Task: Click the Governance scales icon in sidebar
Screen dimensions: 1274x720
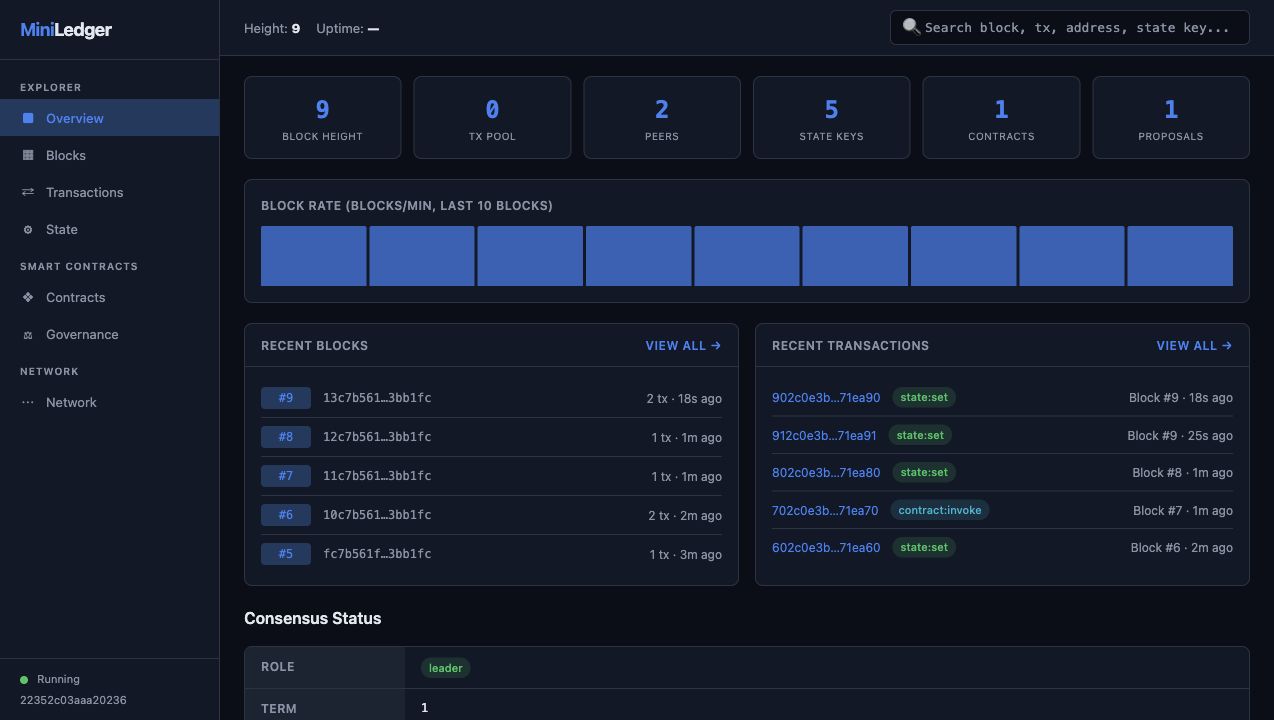Action: 28,334
